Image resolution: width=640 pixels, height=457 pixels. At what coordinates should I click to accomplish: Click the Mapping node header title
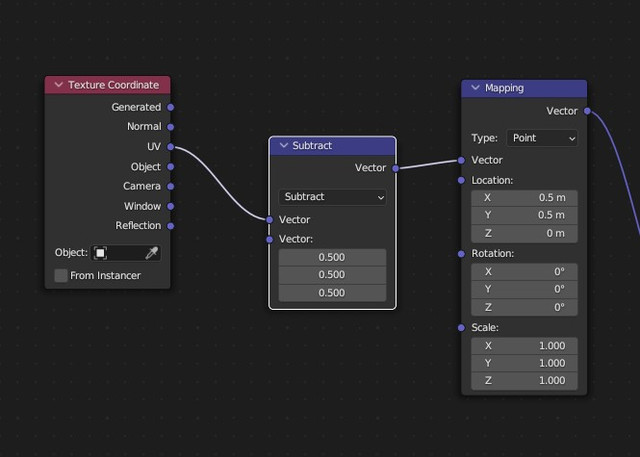point(504,88)
